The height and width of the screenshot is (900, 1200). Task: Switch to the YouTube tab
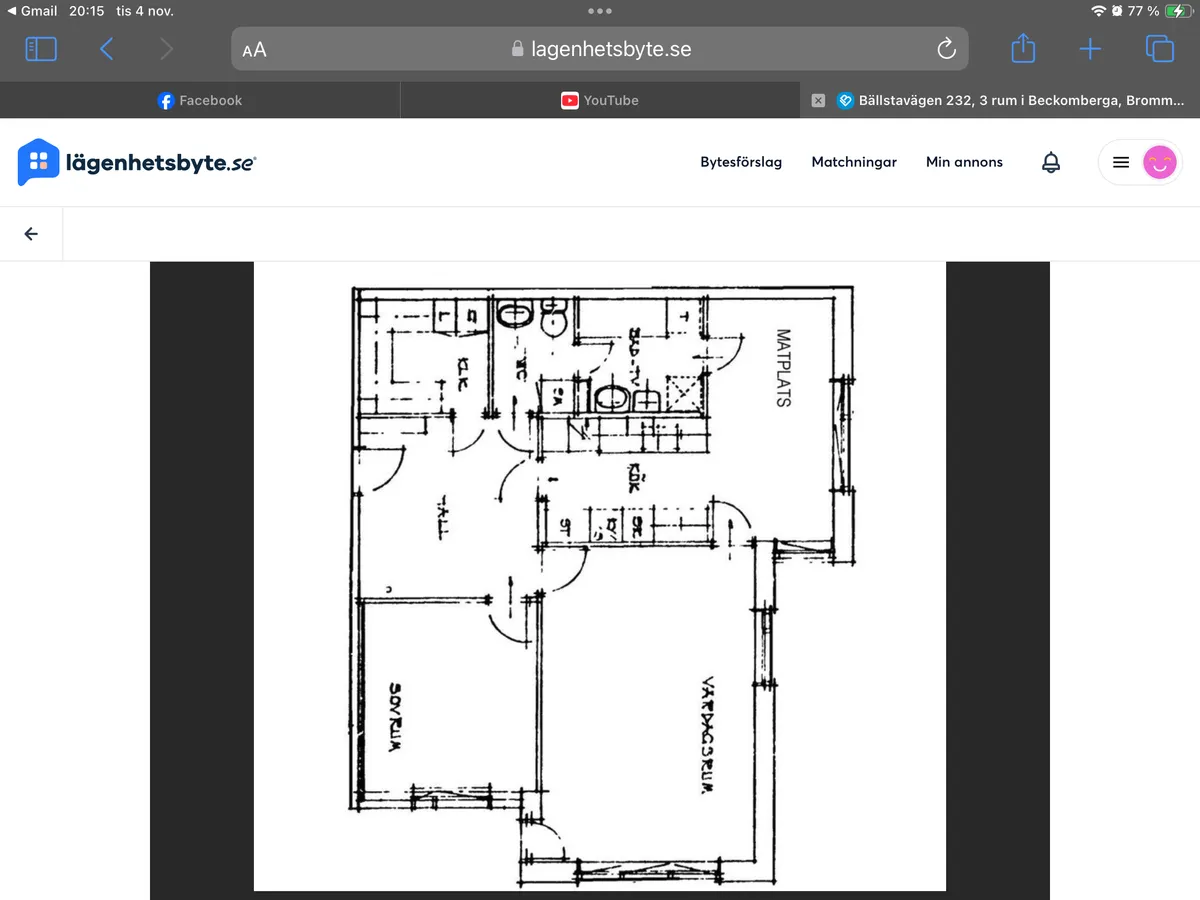coord(600,100)
